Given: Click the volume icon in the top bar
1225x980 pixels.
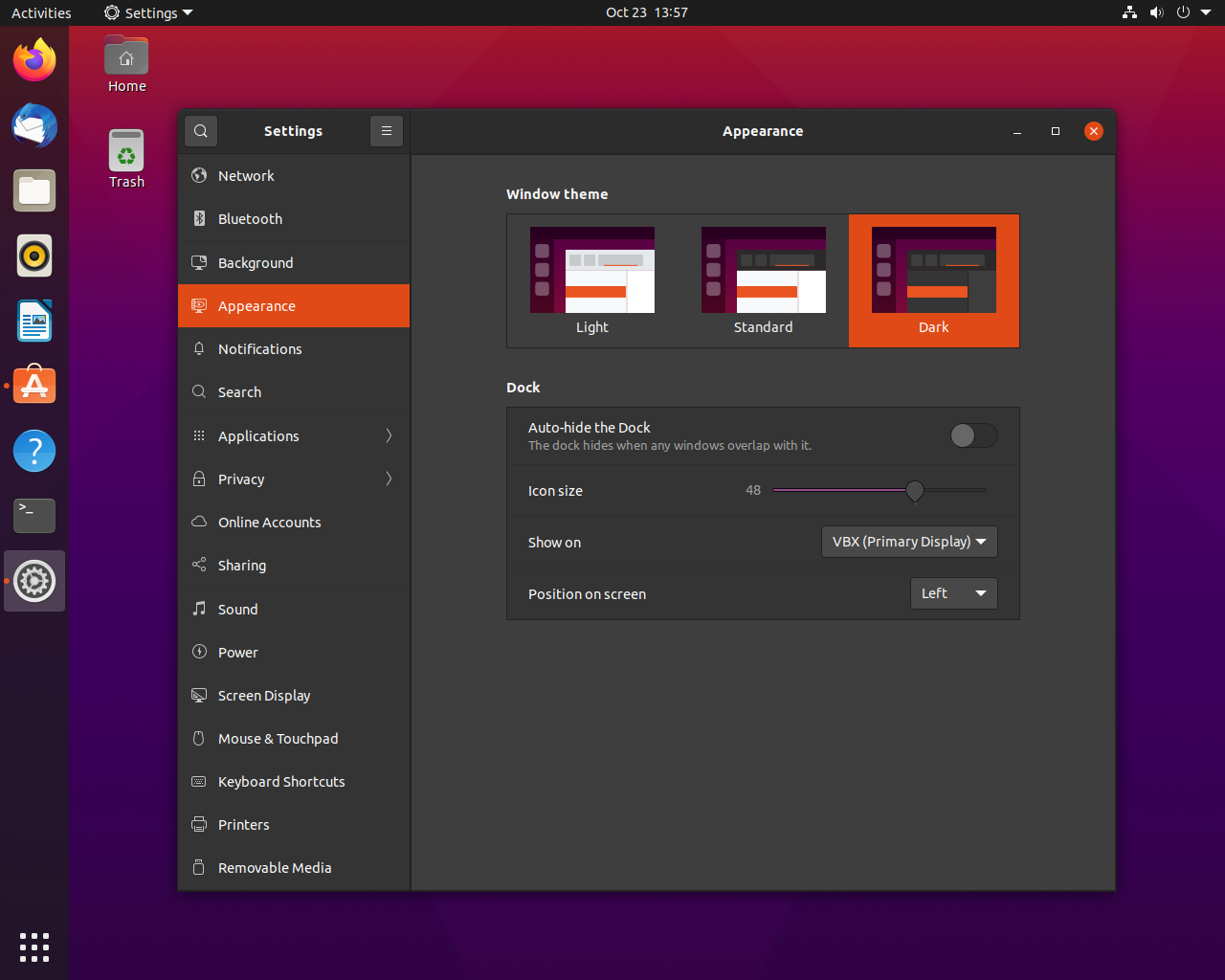Looking at the screenshot, I should (1156, 12).
